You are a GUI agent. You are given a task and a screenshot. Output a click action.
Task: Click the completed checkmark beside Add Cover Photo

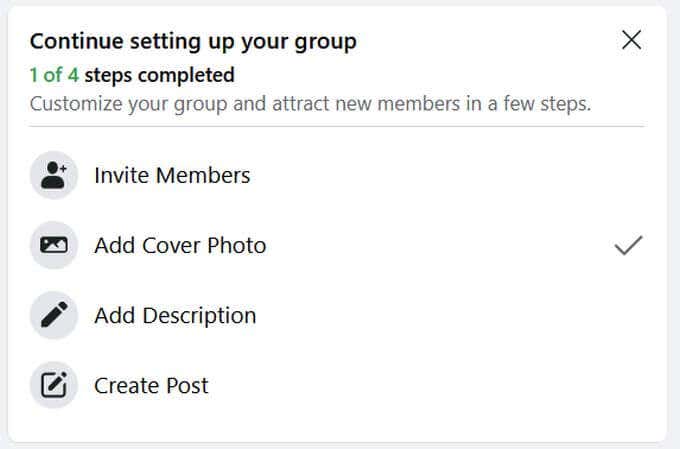coord(628,245)
